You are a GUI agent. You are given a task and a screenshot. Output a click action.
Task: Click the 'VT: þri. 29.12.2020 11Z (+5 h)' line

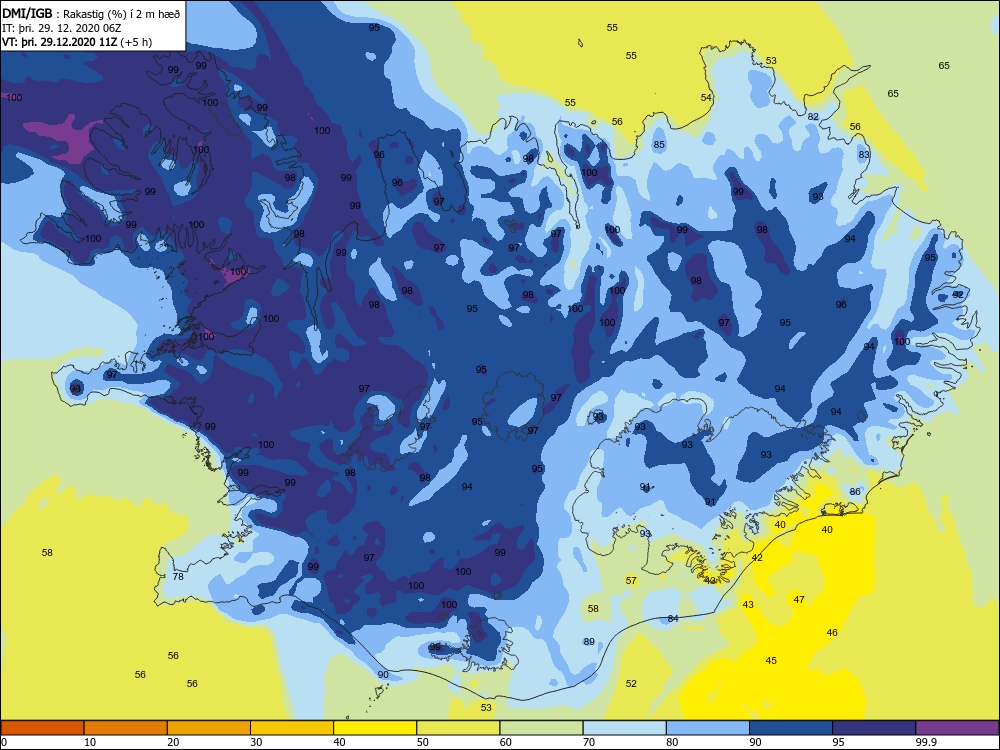(77, 42)
